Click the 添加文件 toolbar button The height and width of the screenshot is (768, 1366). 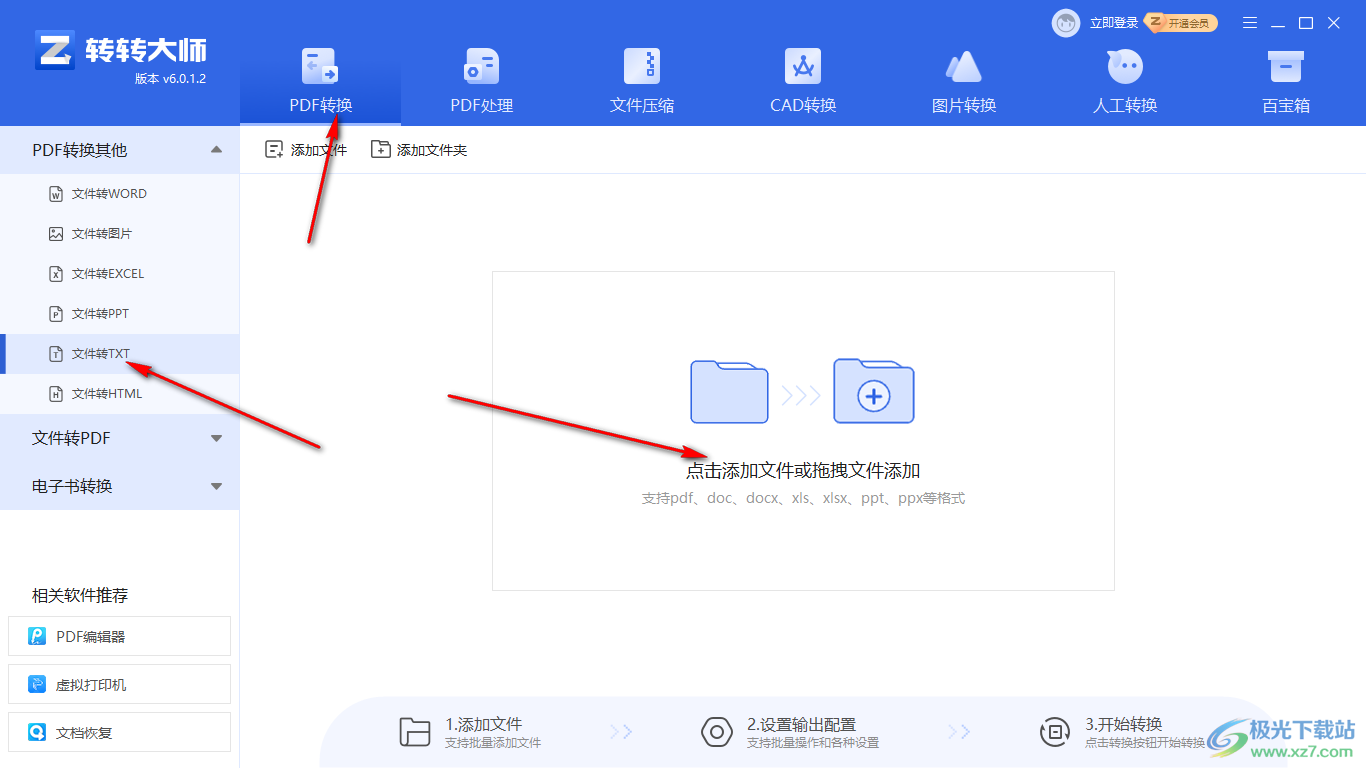(x=306, y=150)
